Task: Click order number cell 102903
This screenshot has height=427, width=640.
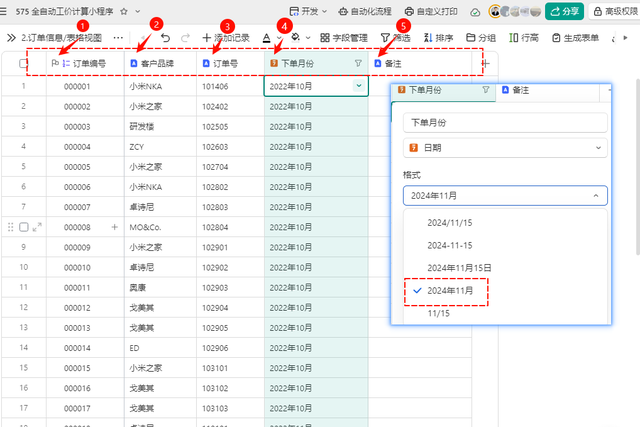Action: click(231, 287)
